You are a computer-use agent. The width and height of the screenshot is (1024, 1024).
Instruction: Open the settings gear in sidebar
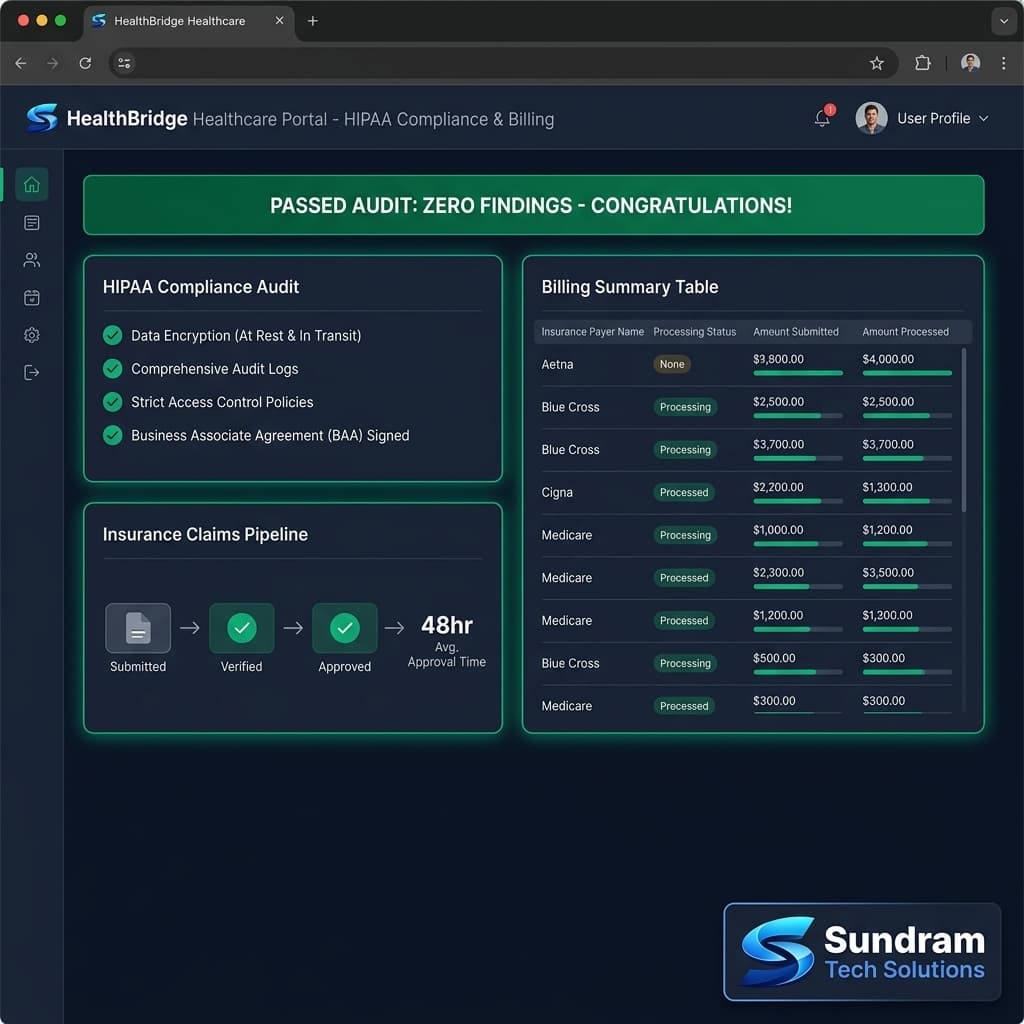point(31,335)
